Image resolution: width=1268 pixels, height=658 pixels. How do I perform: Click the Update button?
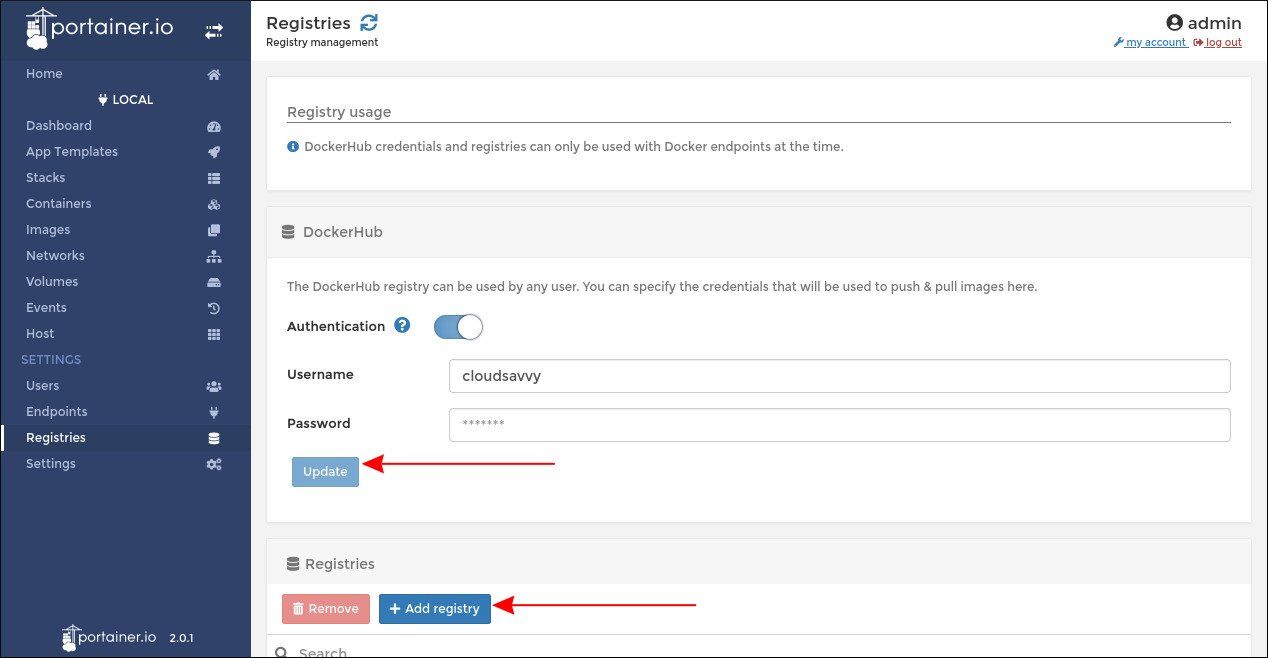(x=325, y=471)
